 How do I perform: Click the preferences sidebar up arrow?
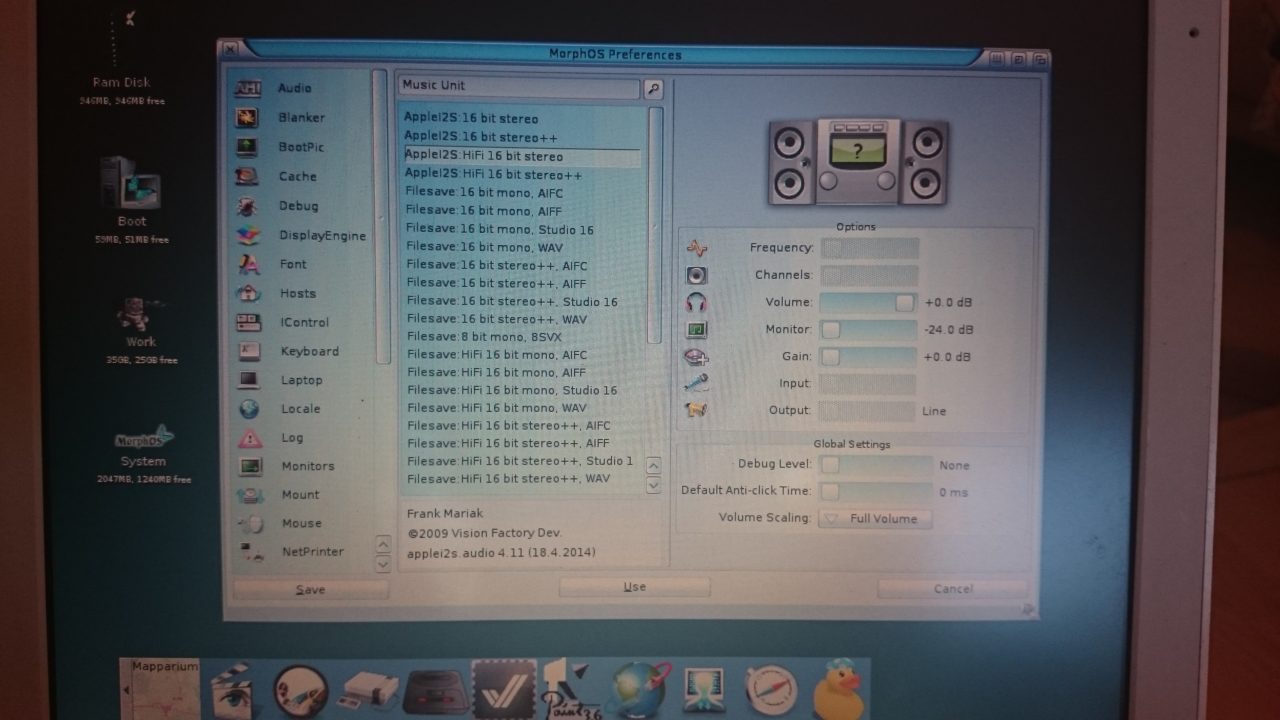coord(382,545)
